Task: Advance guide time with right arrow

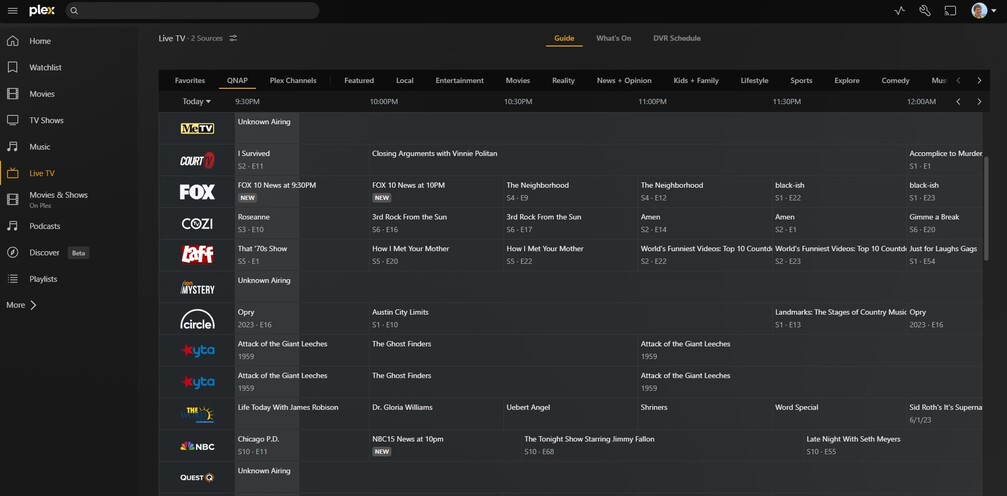Action: (979, 102)
